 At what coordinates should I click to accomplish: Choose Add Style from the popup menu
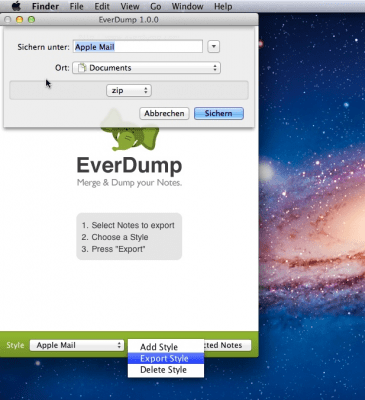[166, 347]
